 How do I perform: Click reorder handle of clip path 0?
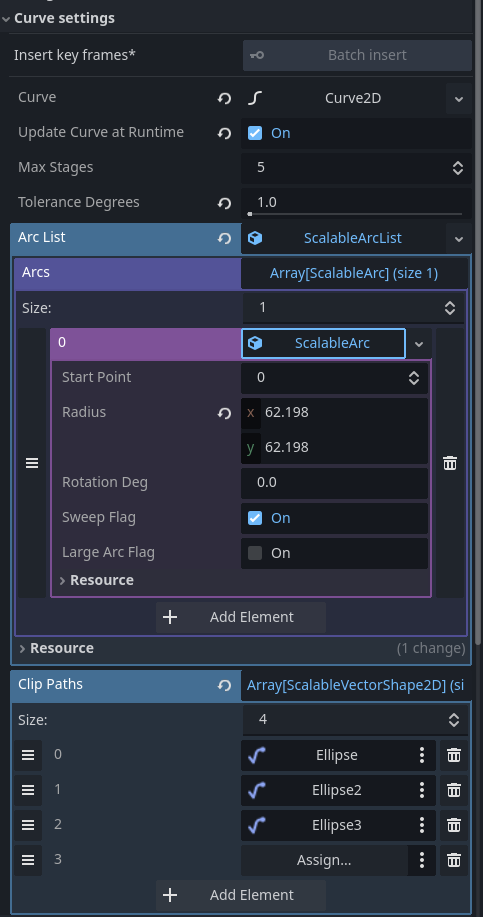pyautogui.click(x=27, y=756)
